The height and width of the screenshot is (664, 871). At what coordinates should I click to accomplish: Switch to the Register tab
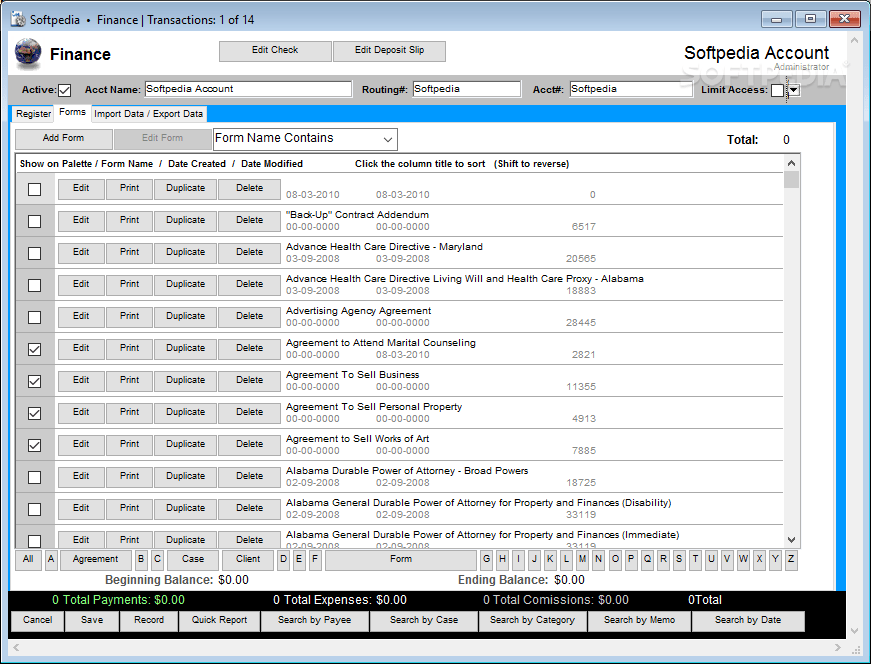tap(32, 113)
